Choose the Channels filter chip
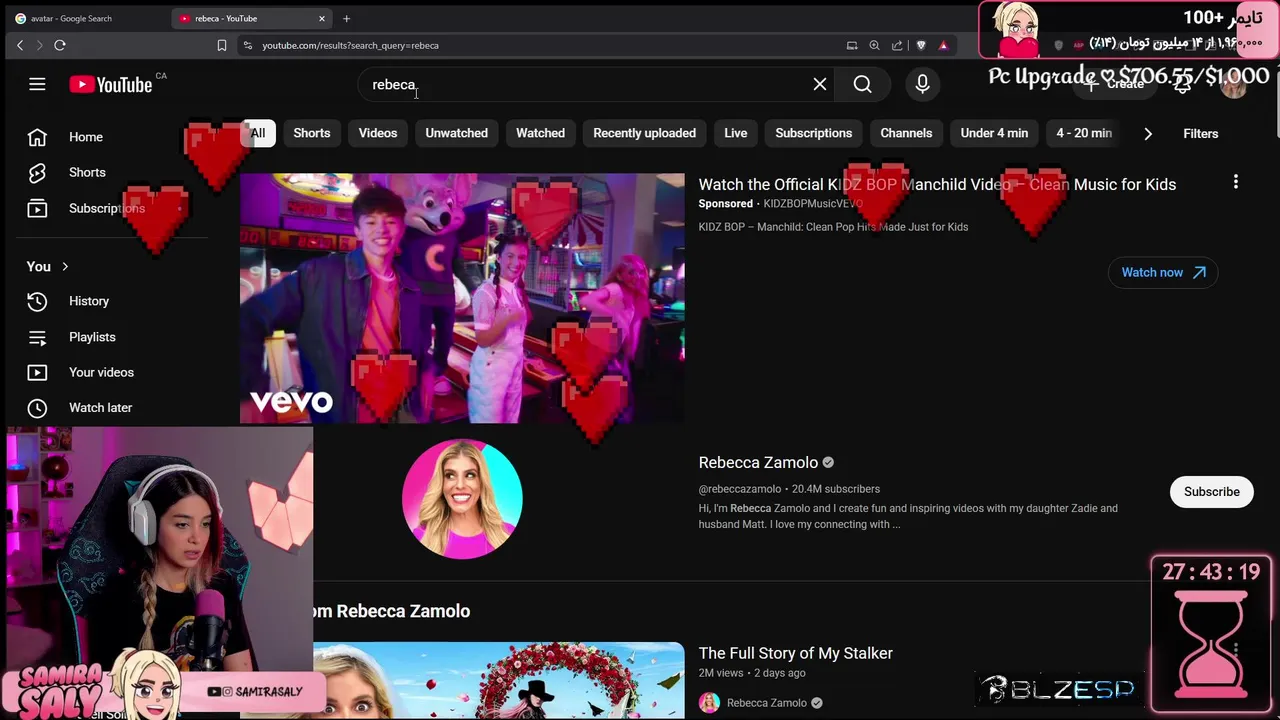Viewport: 1280px width, 720px height. click(x=906, y=133)
